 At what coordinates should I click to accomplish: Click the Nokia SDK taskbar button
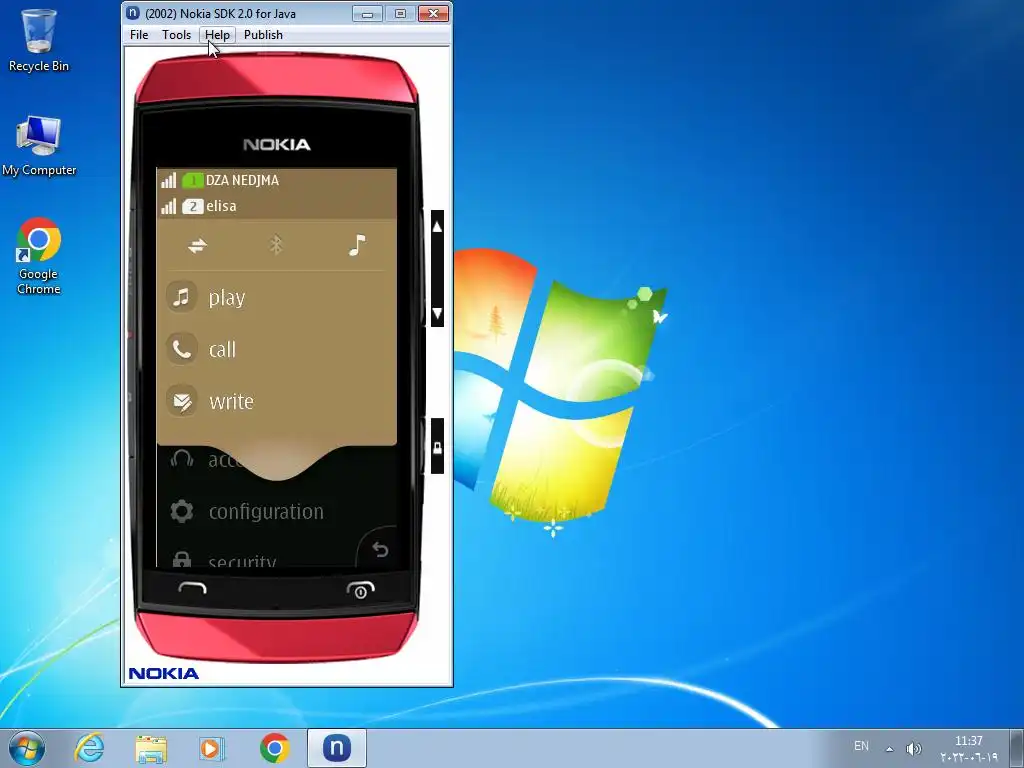click(336, 748)
